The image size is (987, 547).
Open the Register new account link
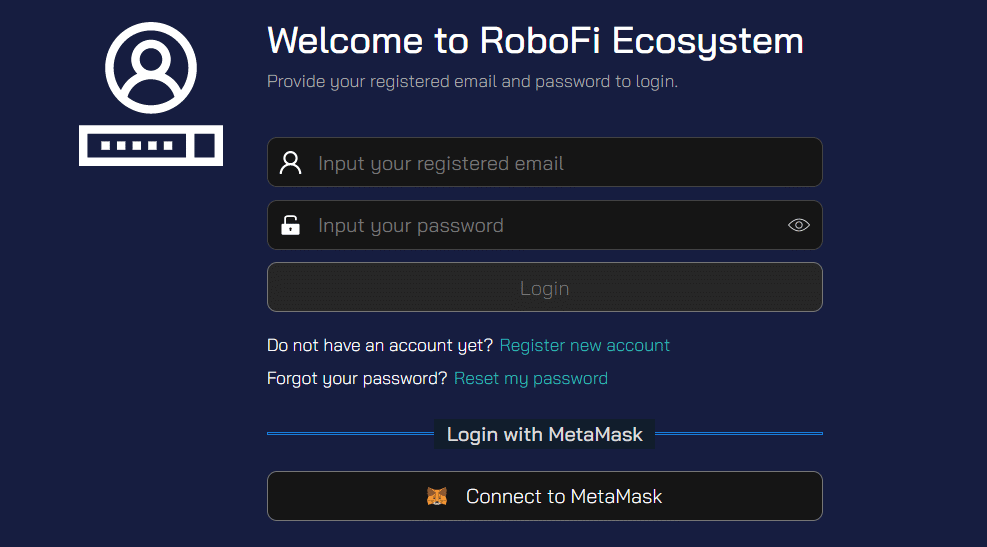pyautogui.click(x=585, y=345)
